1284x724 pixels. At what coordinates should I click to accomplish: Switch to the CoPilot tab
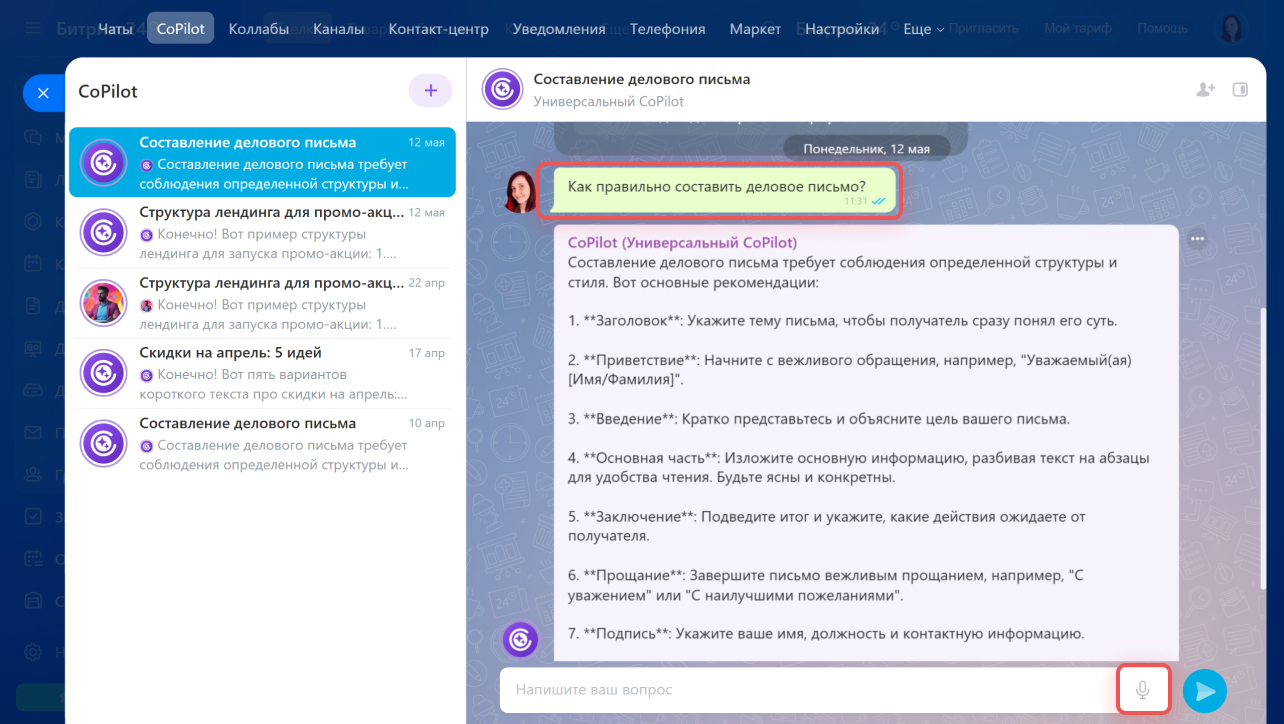pyautogui.click(x=181, y=29)
